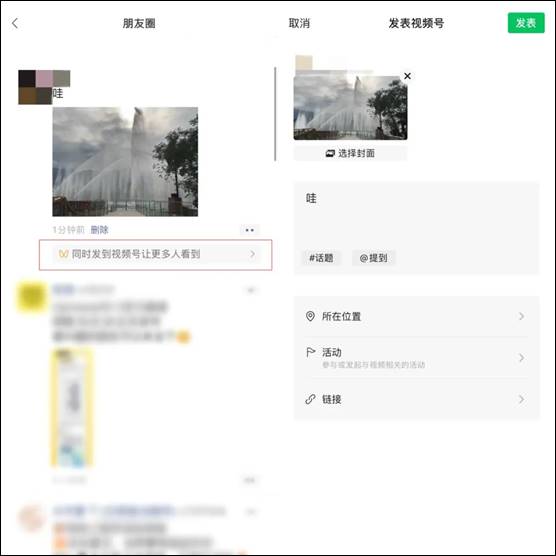Viewport: 556px width, 556px height.
Task: Open the fountain photo in the Moments post
Action: pos(125,162)
